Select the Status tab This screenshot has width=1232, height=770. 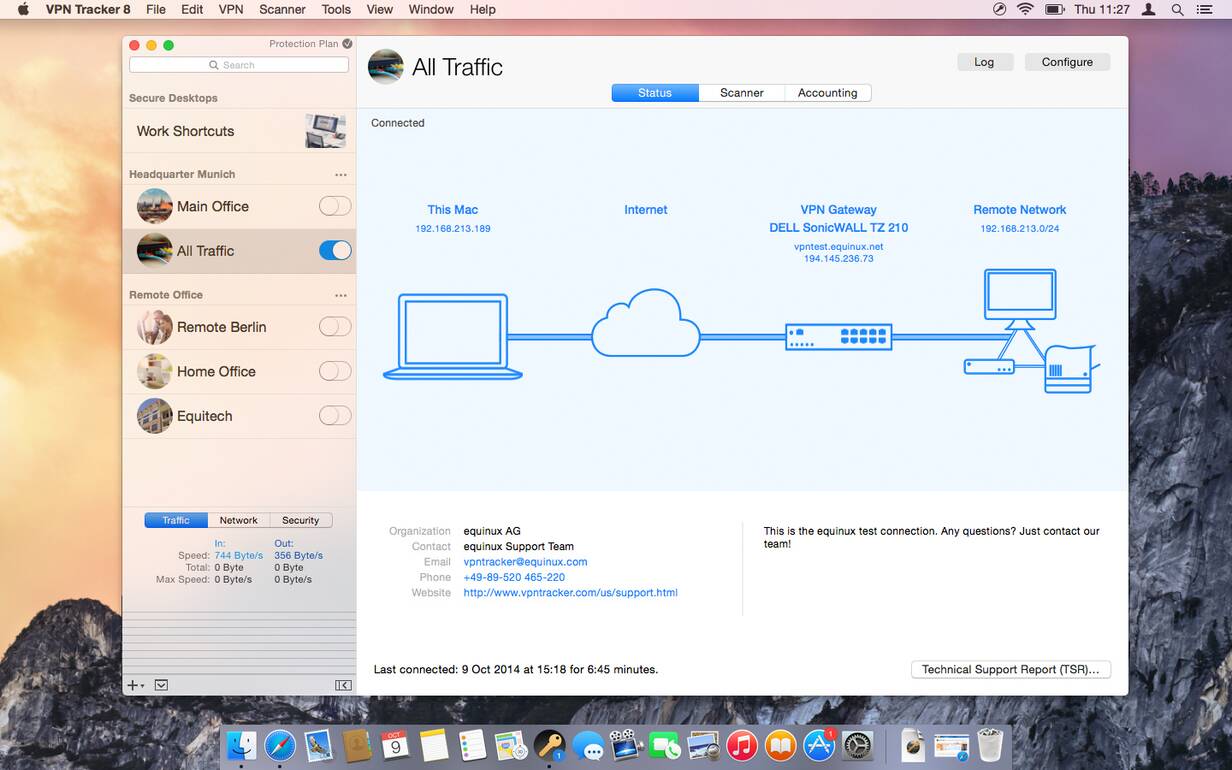coord(655,92)
